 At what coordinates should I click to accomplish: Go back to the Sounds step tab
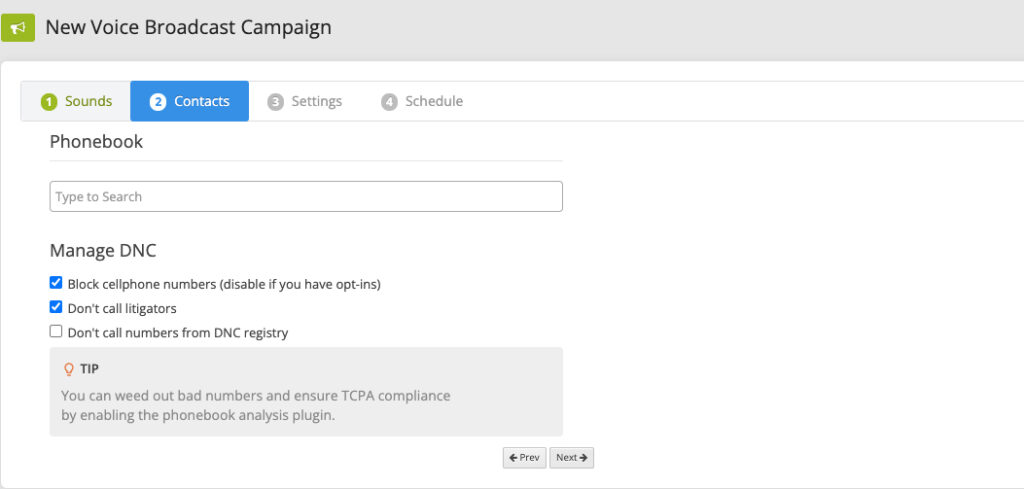(x=76, y=101)
